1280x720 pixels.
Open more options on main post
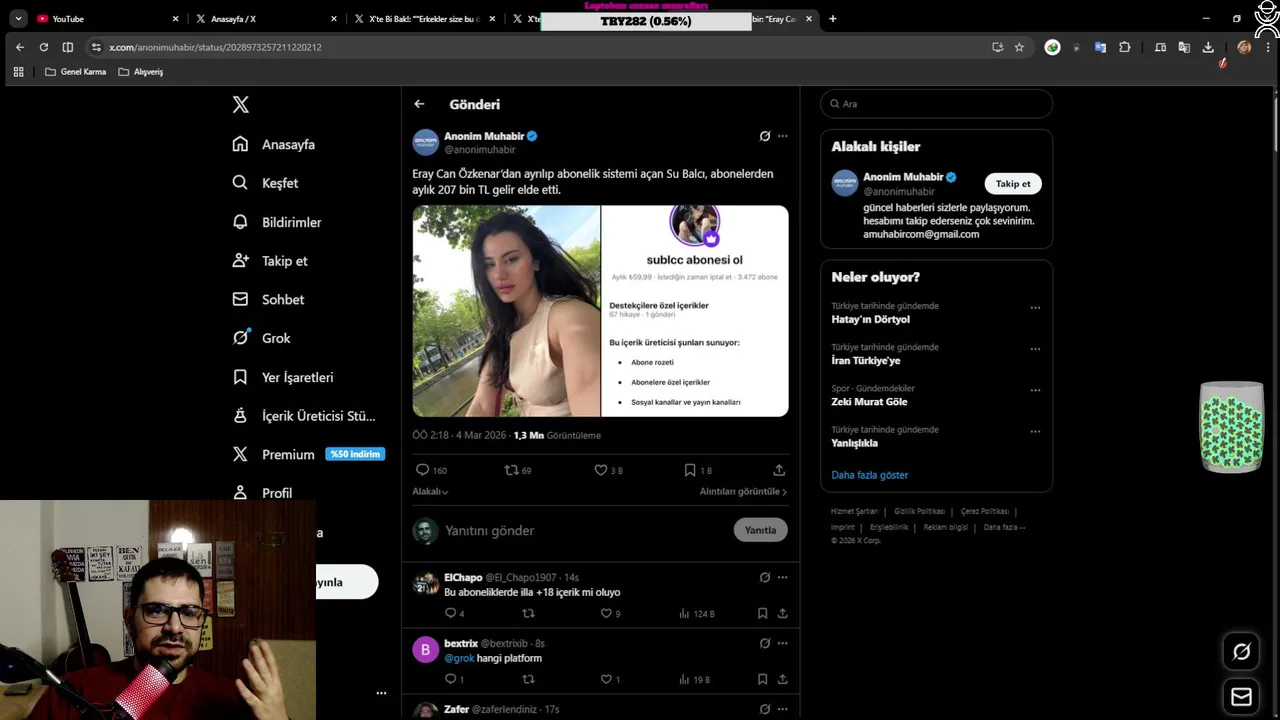pyautogui.click(x=782, y=136)
